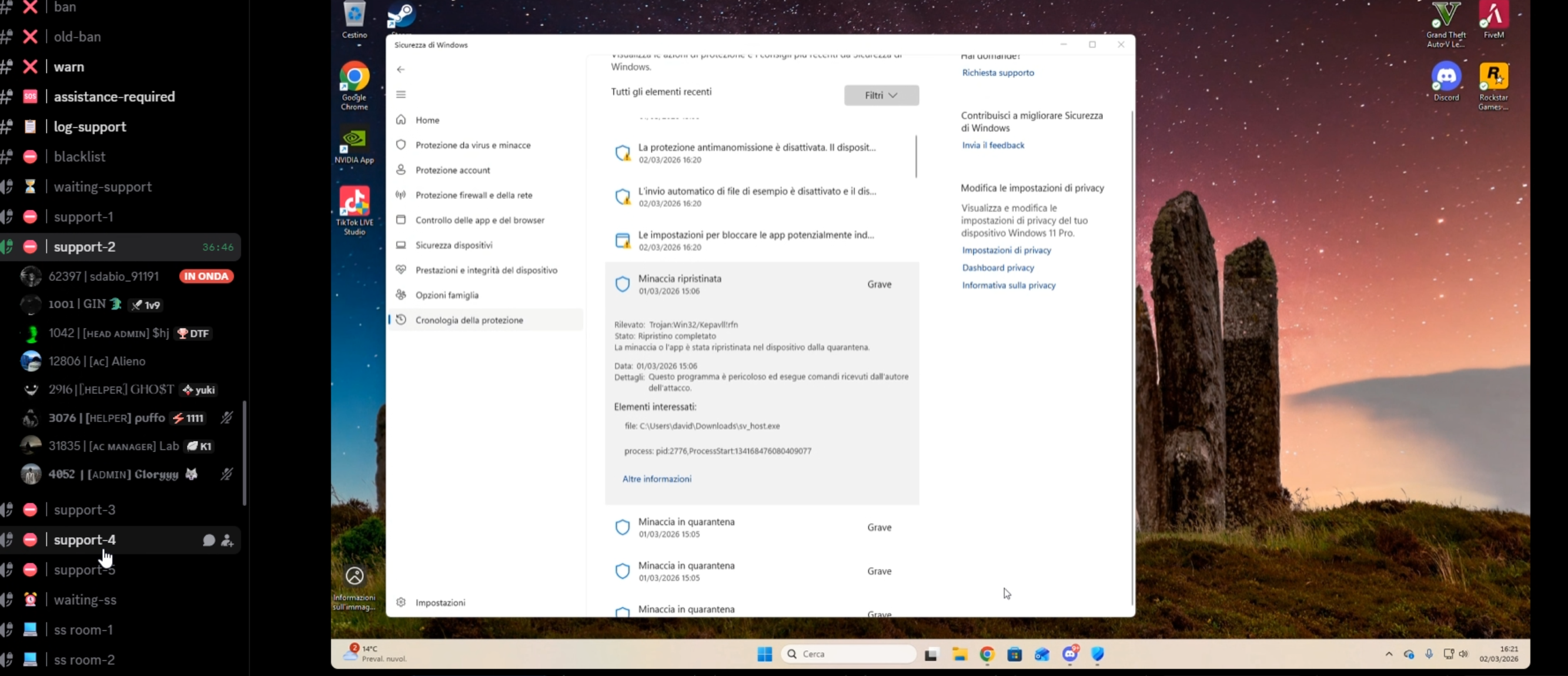The height and width of the screenshot is (676, 1568).
Task: Expand the L'invio automatico di file entry
Action: point(761,197)
